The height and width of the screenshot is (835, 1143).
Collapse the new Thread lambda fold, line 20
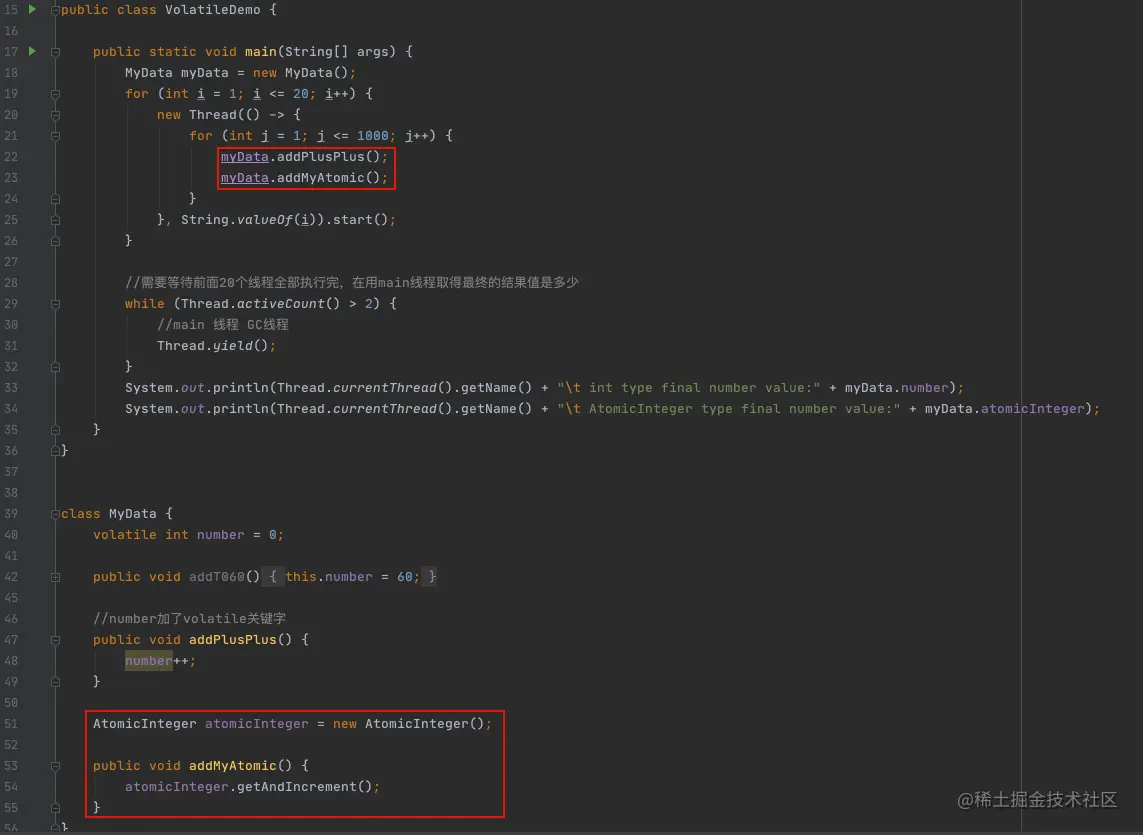tap(55, 115)
